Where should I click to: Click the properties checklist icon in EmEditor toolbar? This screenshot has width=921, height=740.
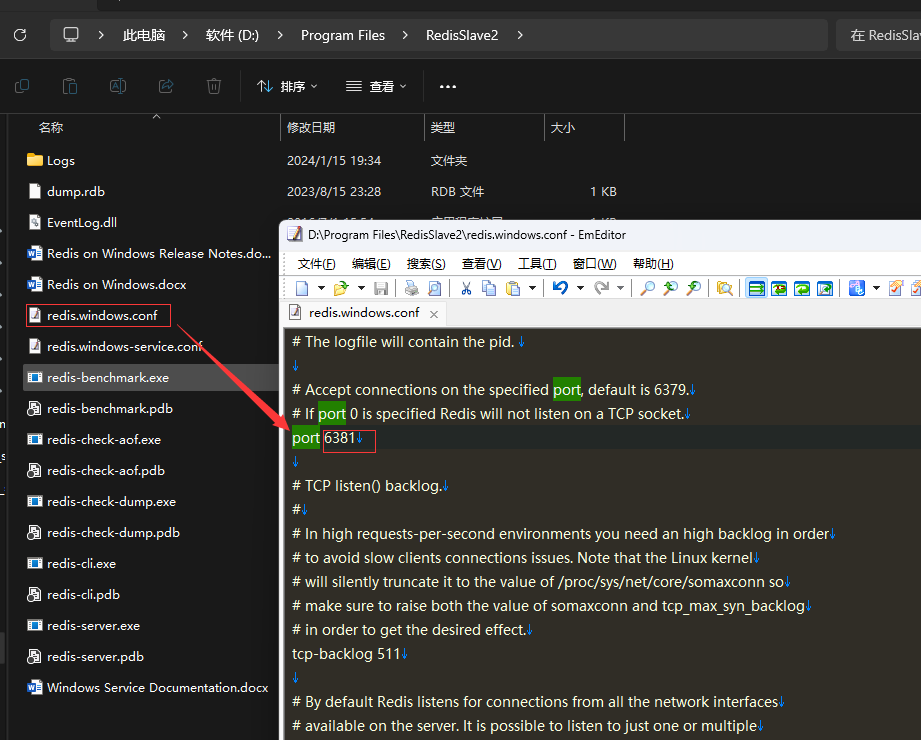pos(896,288)
